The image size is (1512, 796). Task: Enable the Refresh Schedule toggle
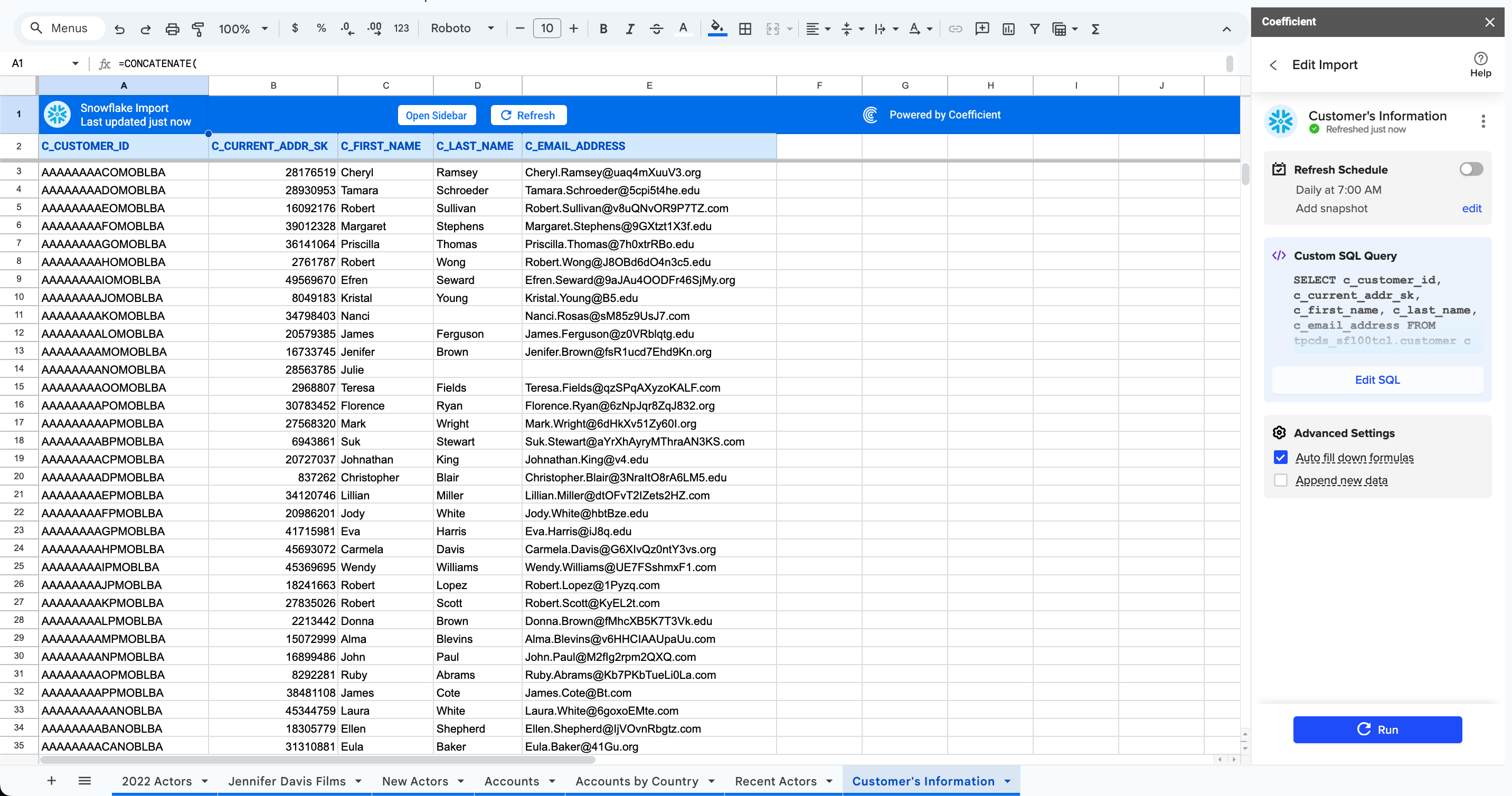pyautogui.click(x=1470, y=169)
